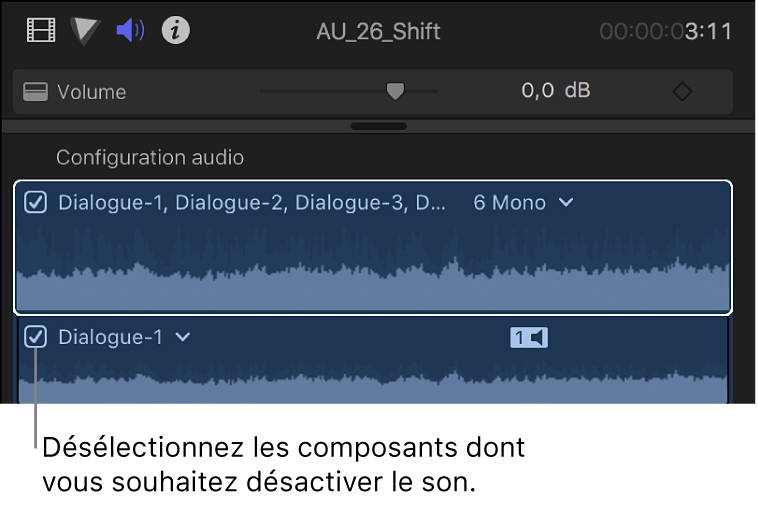Click the mono channel 1 speaker badge

(x=529, y=338)
